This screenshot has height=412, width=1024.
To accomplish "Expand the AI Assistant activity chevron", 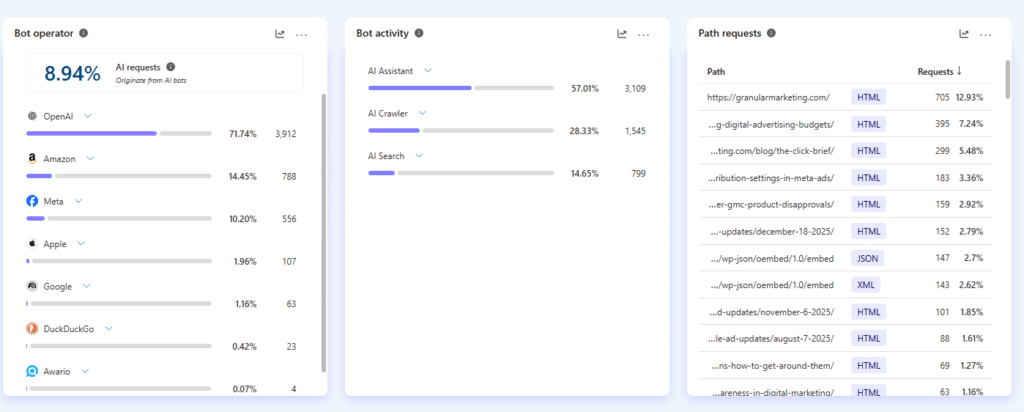I will 428,70.
